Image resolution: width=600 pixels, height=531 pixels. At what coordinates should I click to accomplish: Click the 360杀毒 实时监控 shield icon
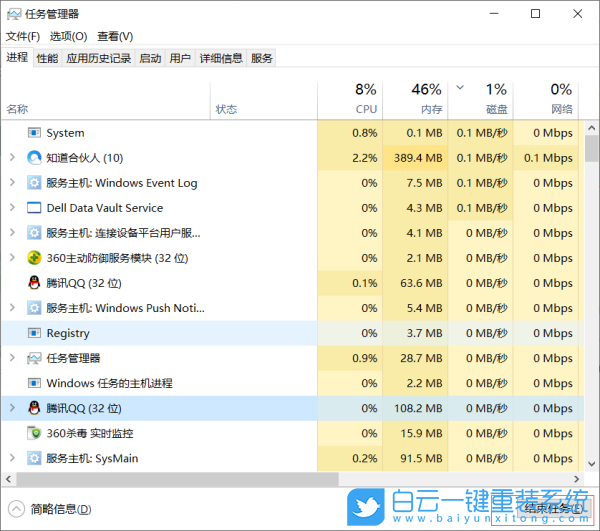point(34,433)
